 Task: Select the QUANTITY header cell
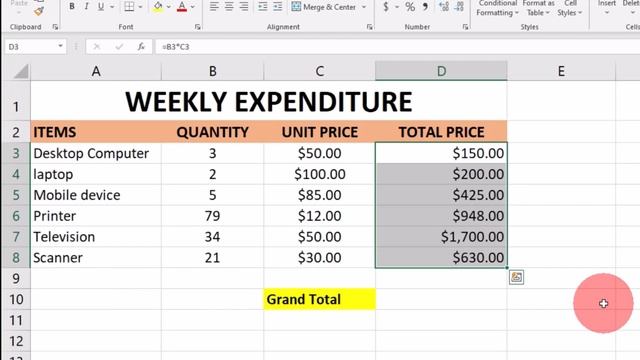pyautogui.click(x=213, y=132)
